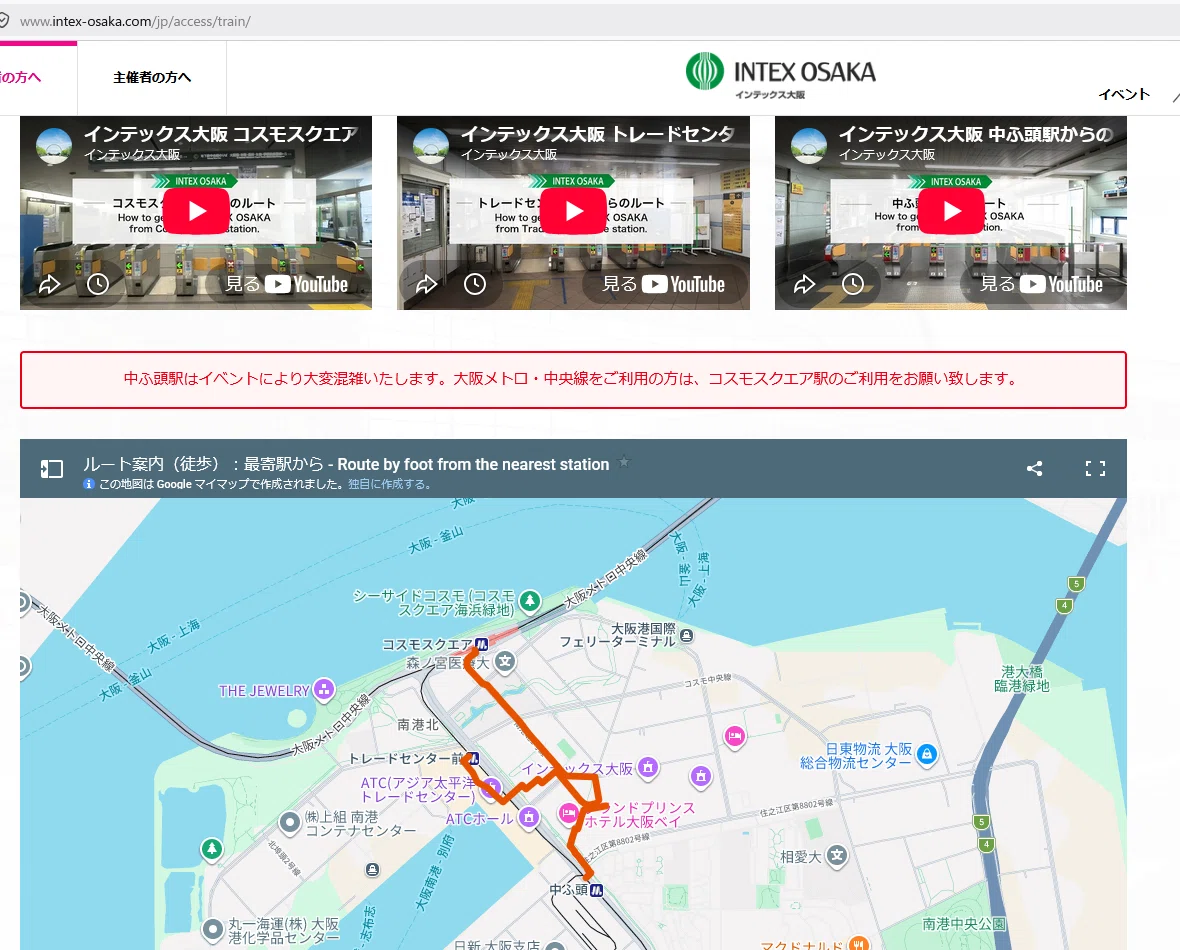The height and width of the screenshot is (950, 1180).
Task: Click share arrow on 中ふ頭駅 video
Action: coord(804,284)
